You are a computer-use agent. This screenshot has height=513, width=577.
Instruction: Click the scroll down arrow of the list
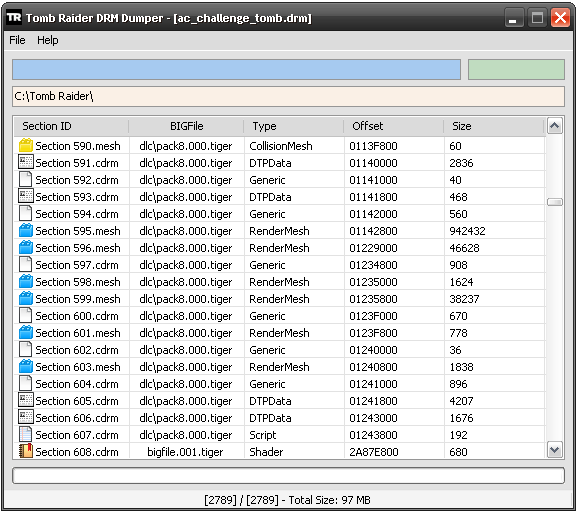(555, 449)
